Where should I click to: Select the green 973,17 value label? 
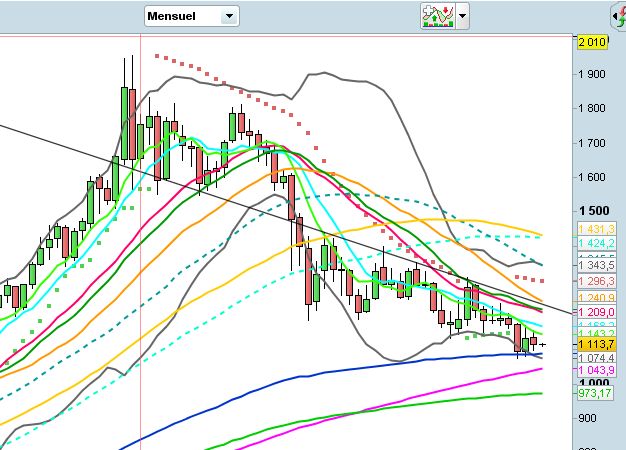(x=595, y=393)
